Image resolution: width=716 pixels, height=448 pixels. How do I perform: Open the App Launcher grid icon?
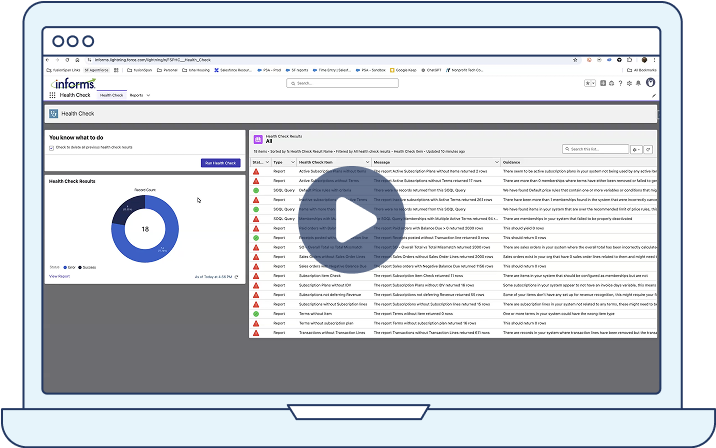[52, 95]
